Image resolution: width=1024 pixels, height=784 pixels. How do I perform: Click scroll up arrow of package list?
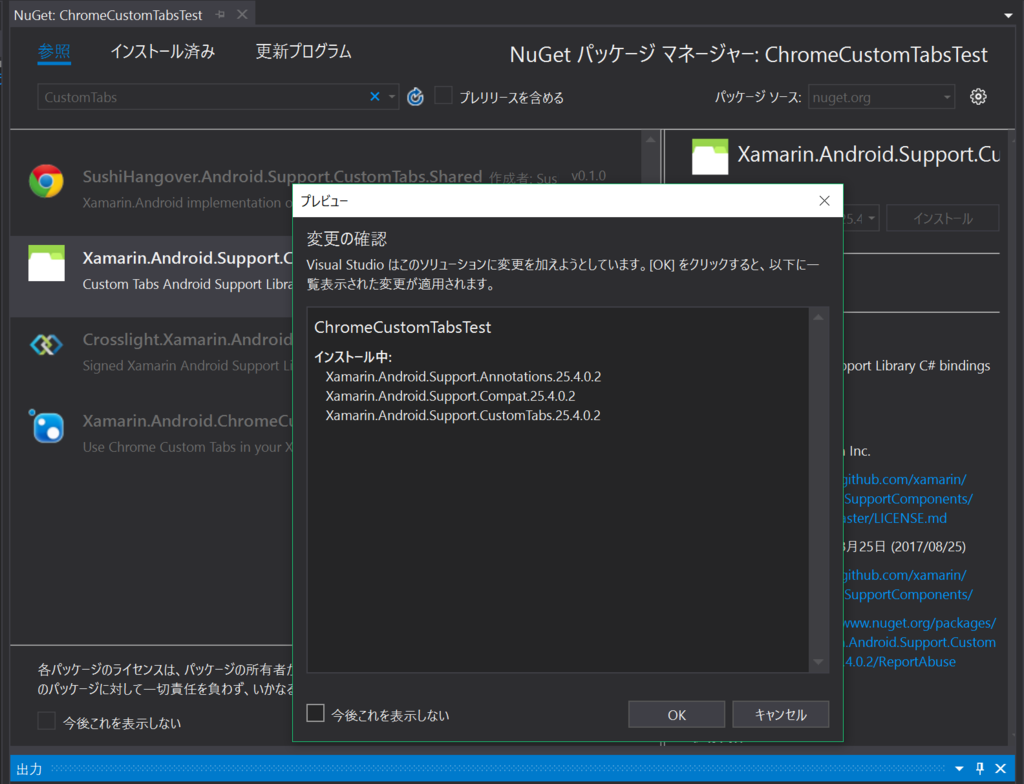coord(650,140)
